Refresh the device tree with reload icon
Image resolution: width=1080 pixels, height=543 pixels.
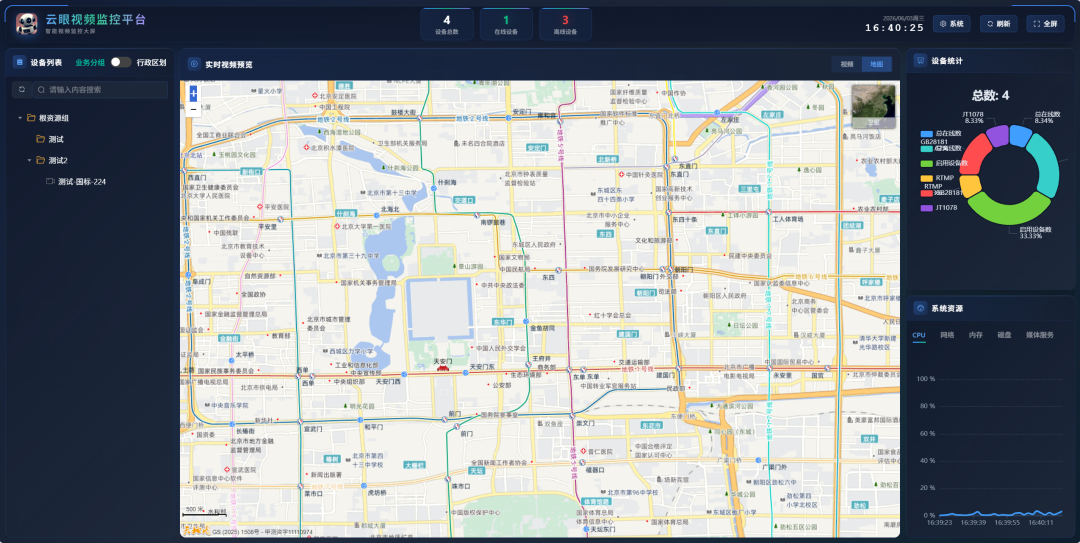pos(21,90)
